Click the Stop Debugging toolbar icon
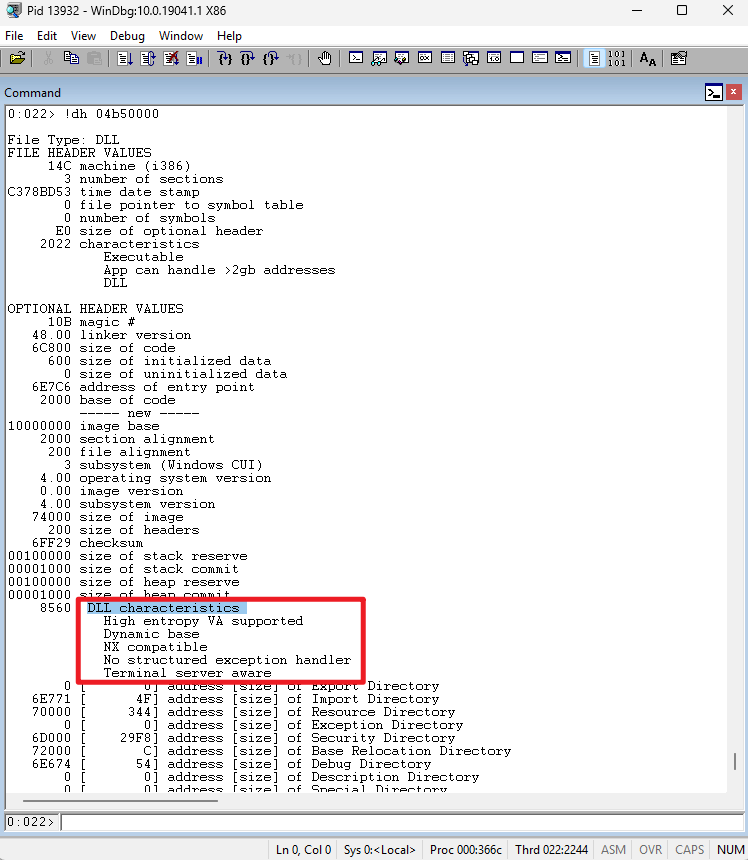Screen dimensions: 748x860 171,59
